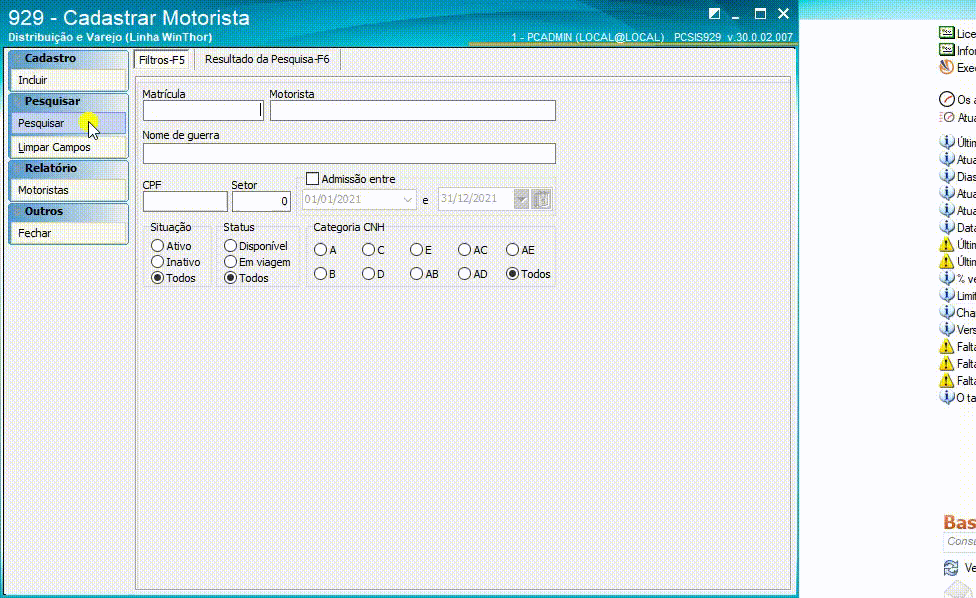Click the orange 'Exec' swirl icon
This screenshot has height=598, width=976.
pos(947,67)
